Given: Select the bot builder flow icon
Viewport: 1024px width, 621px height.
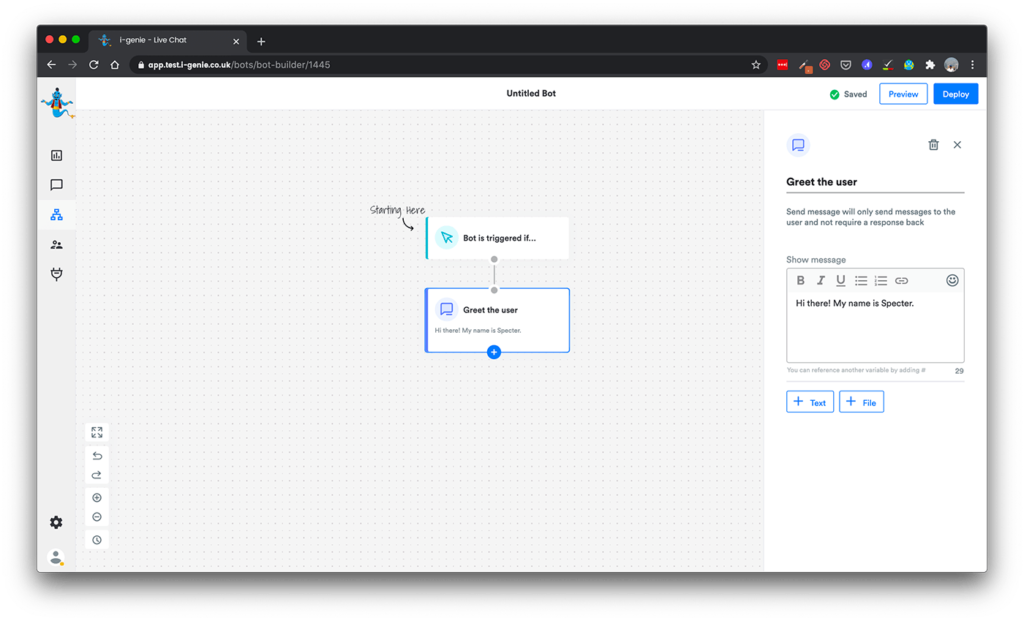Looking at the screenshot, I should point(56,215).
